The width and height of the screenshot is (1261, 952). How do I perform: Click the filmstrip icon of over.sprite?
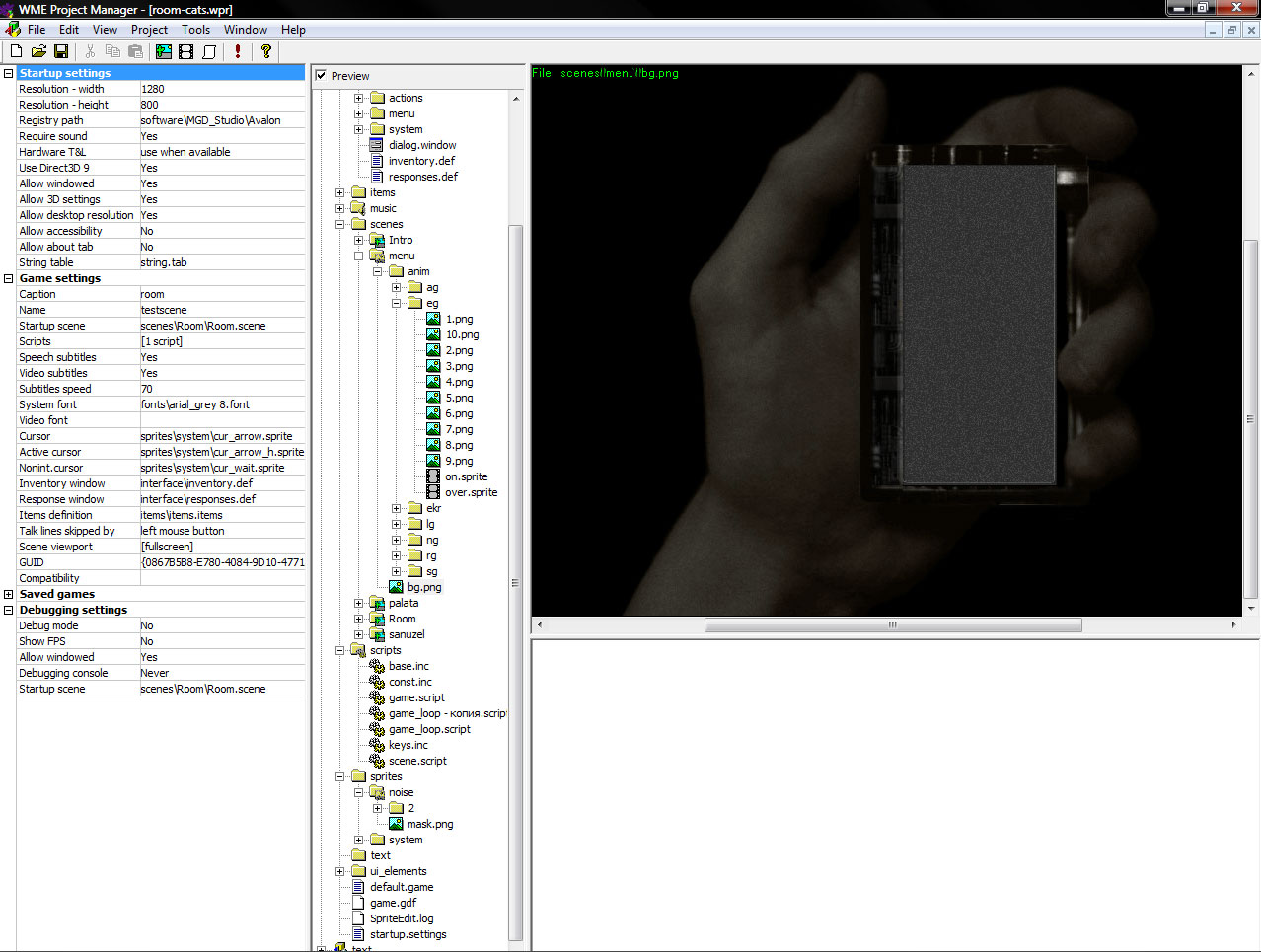pos(433,492)
